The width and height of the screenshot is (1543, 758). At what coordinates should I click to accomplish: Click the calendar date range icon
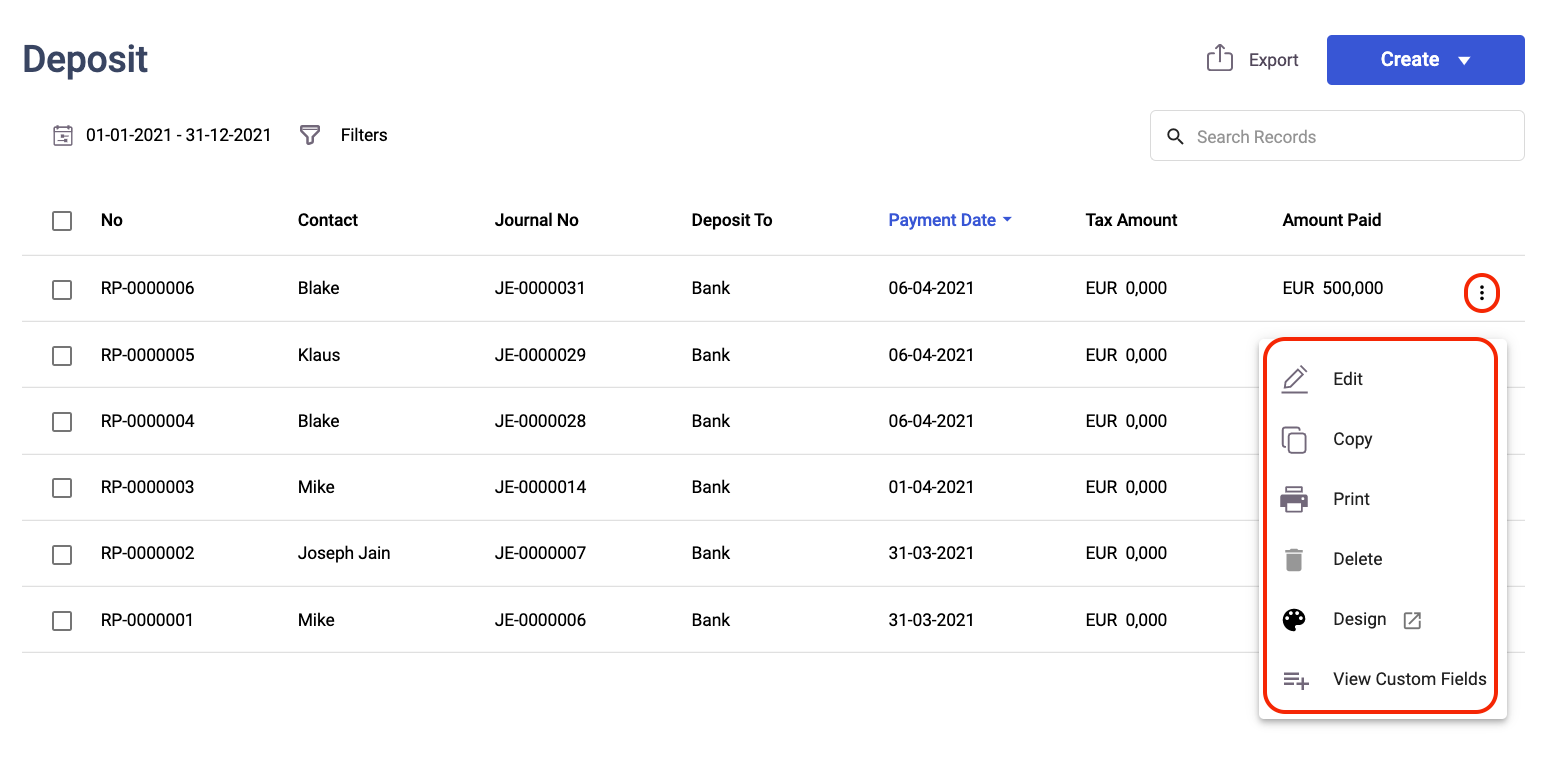(63, 135)
